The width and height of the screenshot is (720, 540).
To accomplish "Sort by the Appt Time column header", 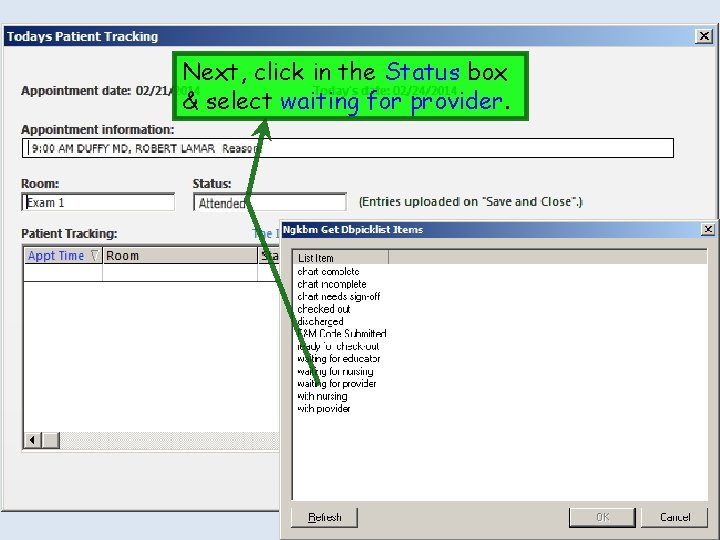I will (62, 255).
